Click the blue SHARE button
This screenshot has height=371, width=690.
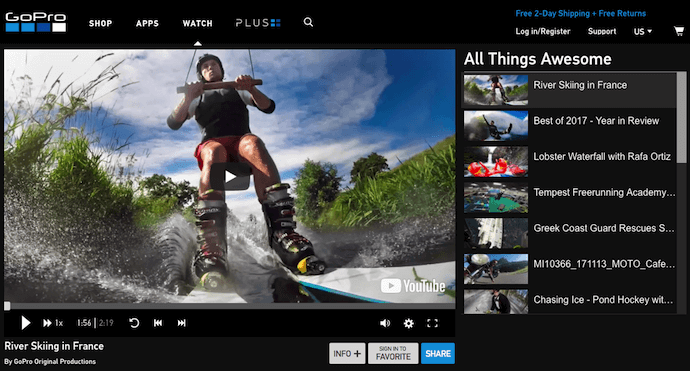click(x=438, y=353)
